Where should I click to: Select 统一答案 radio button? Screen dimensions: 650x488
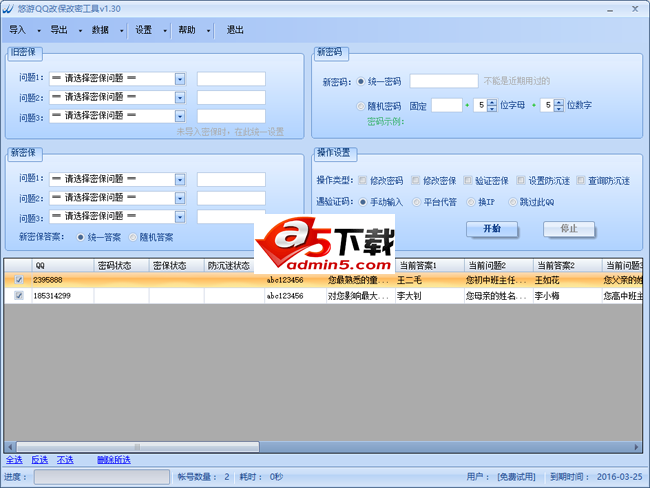pos(81,237)
